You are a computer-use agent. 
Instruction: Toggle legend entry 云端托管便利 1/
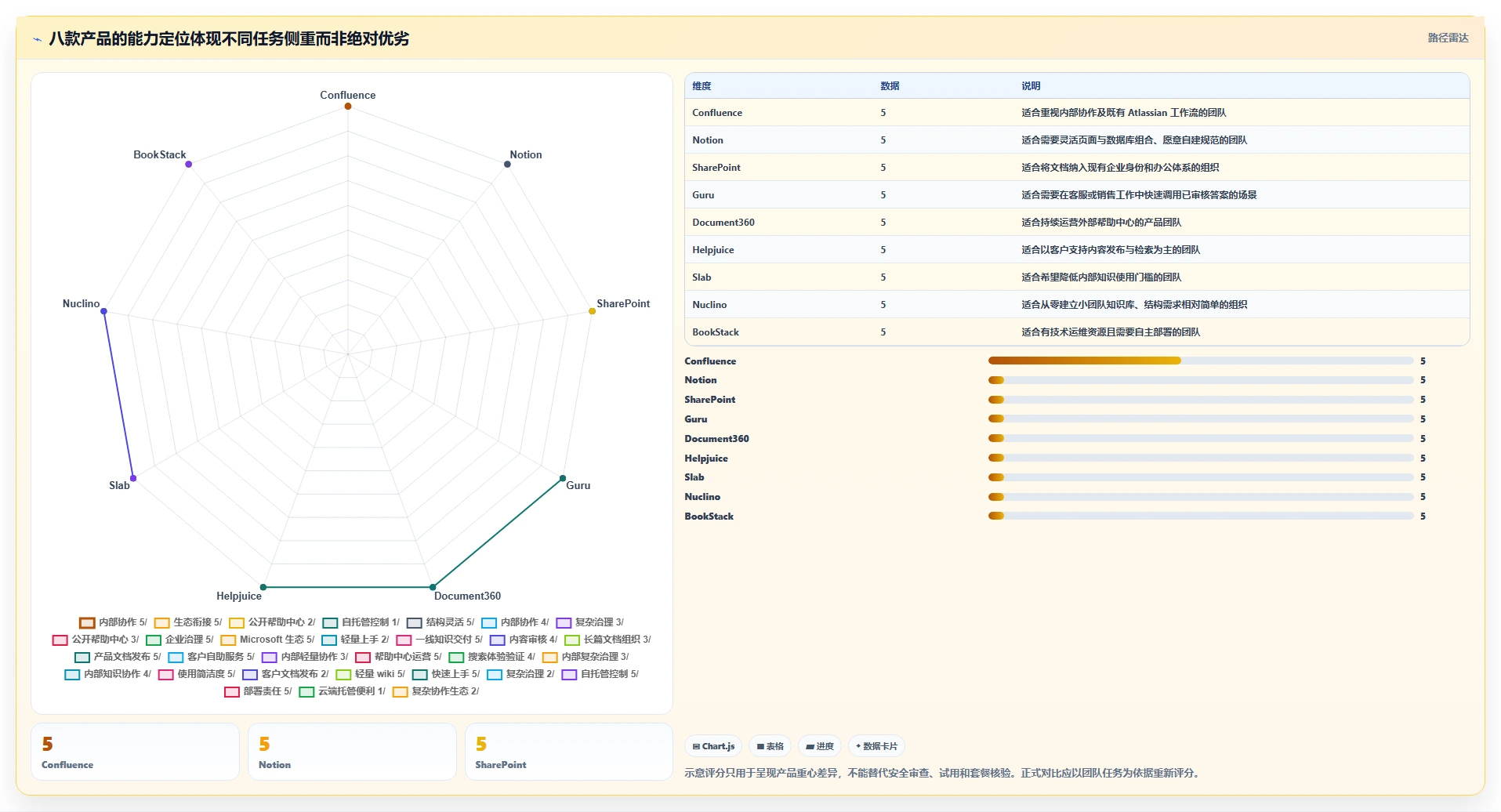(x=343, y=691)
